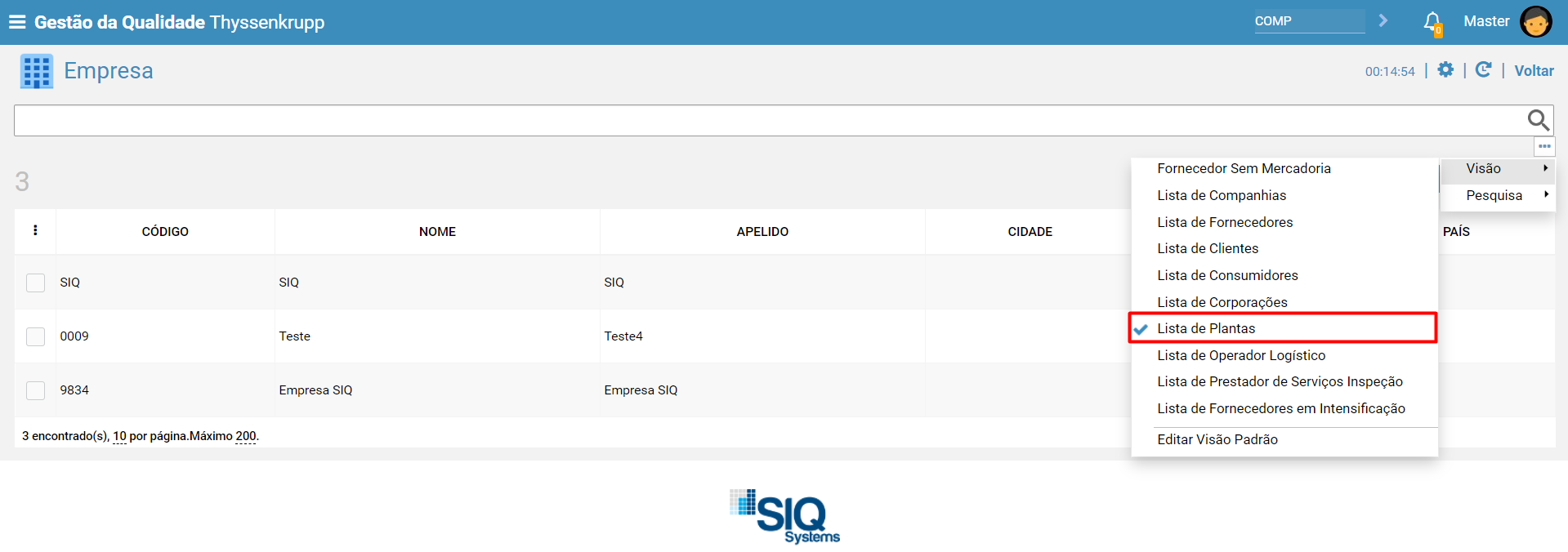
Task: Open the settings gear icon
Action: point(1445,70)
